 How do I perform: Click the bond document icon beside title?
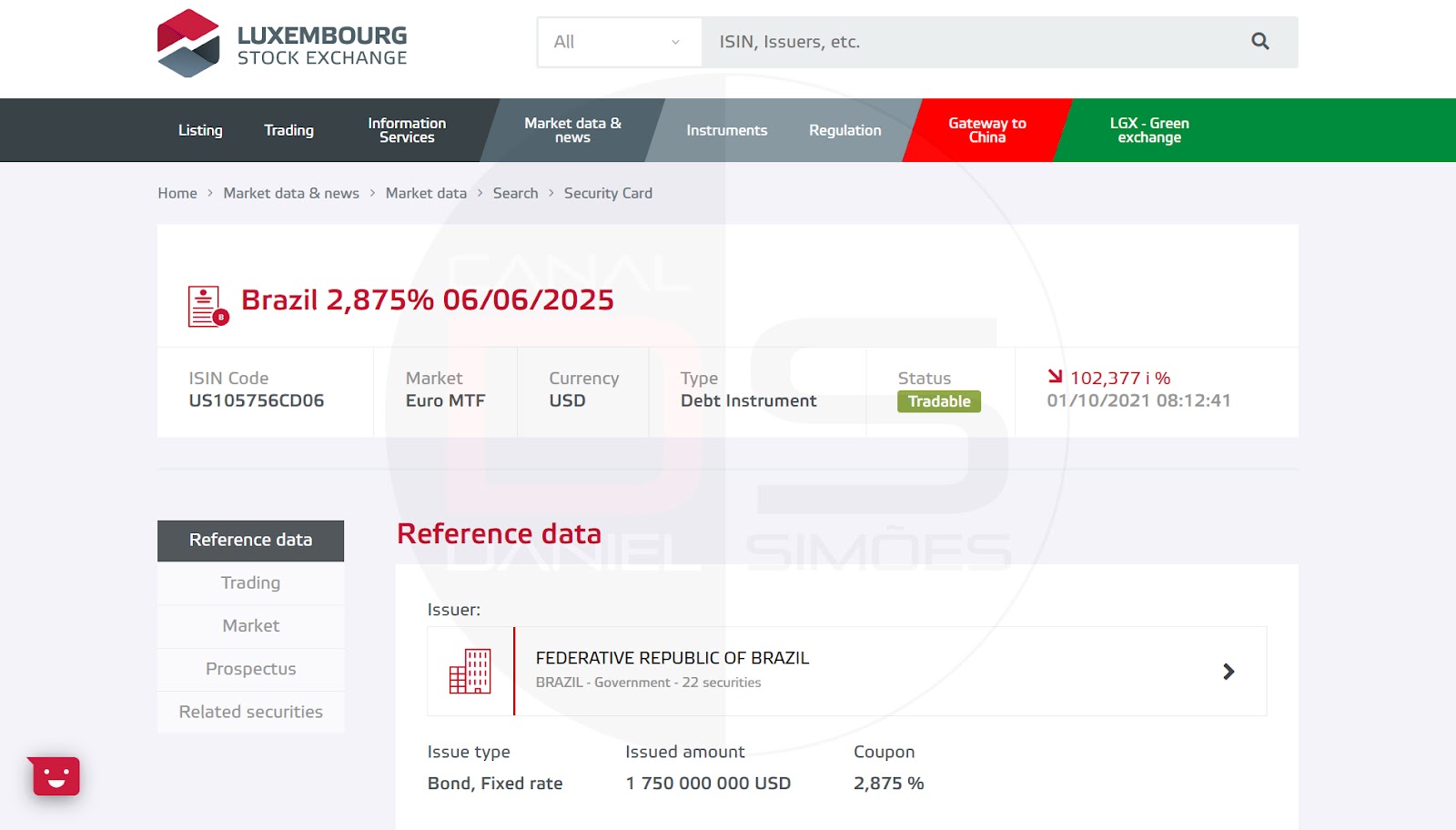coord(208,306)
